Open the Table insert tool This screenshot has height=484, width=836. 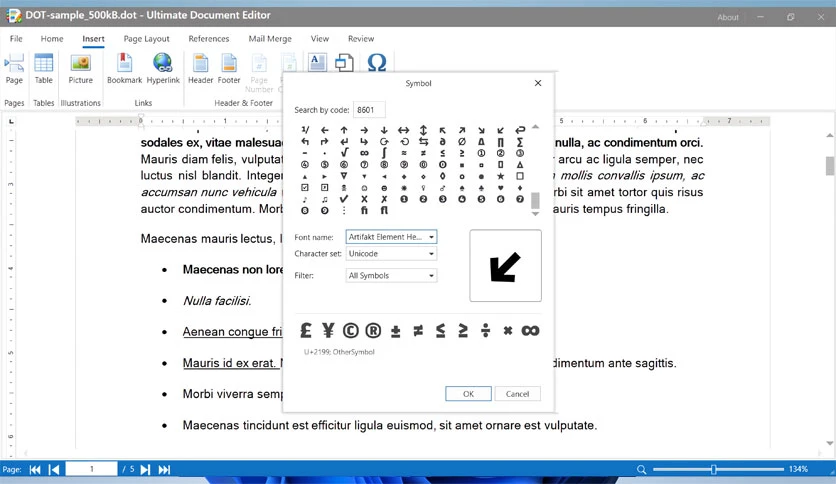(x=44, y=68)
